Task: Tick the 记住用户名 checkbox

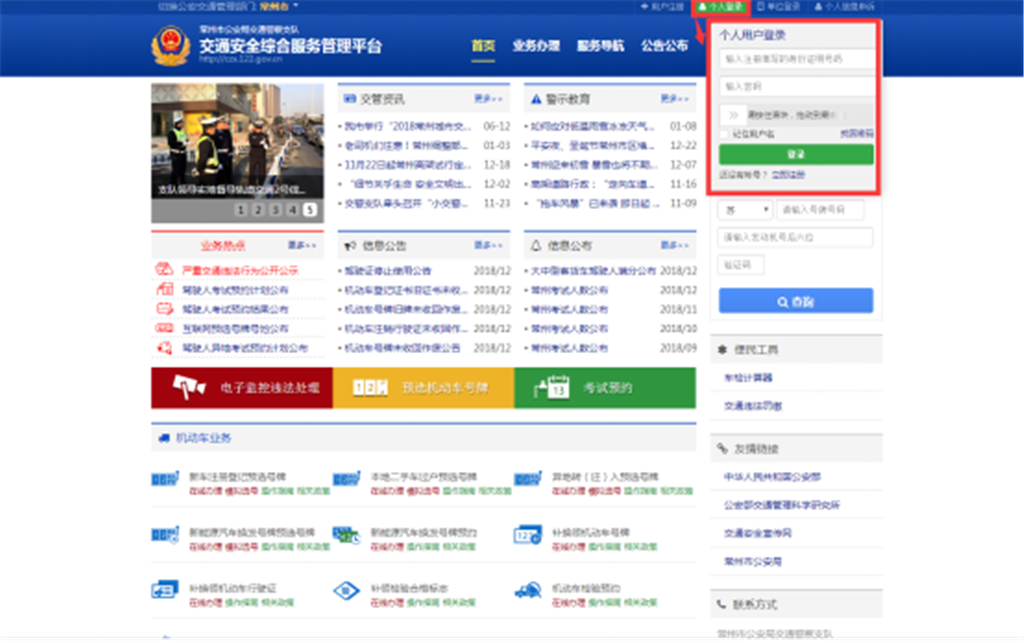Action: point(724,133)
